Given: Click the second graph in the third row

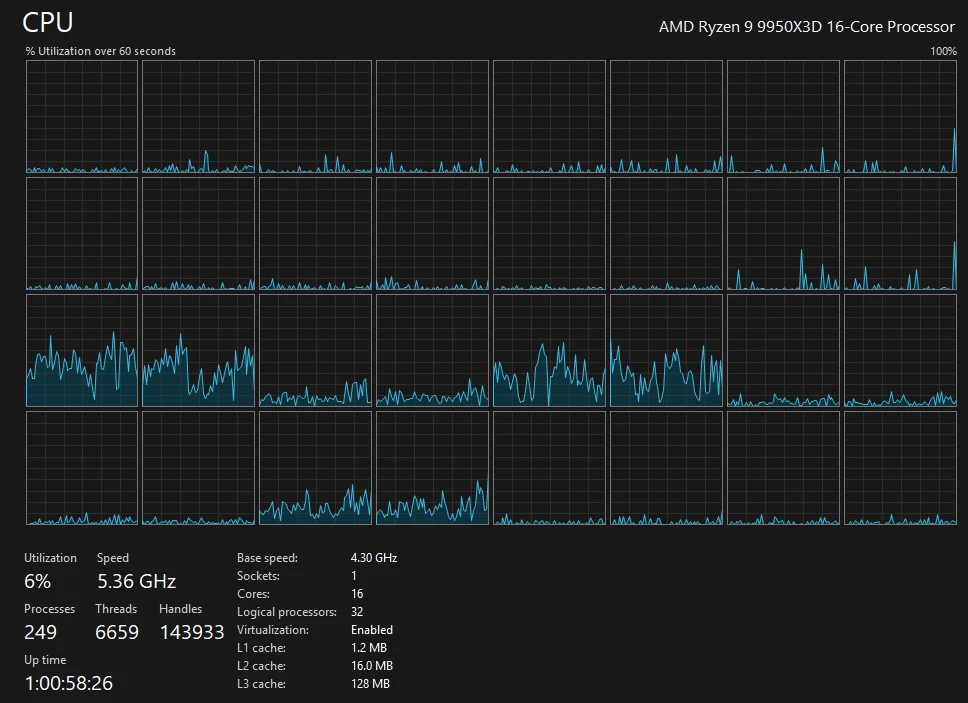Looking at the screenshot, I should (198, 351).
